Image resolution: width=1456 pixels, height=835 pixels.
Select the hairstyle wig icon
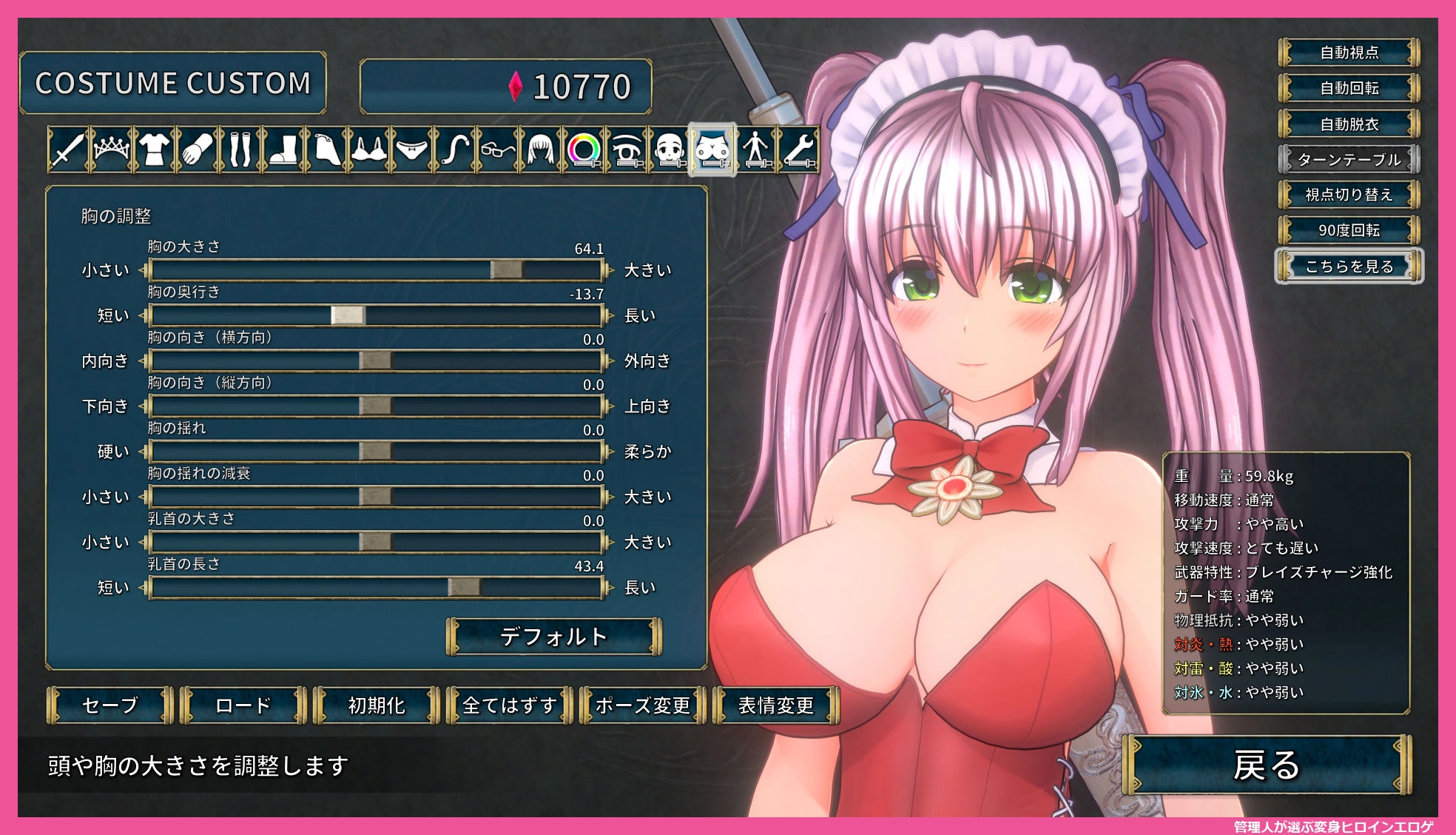pos(540,150)
